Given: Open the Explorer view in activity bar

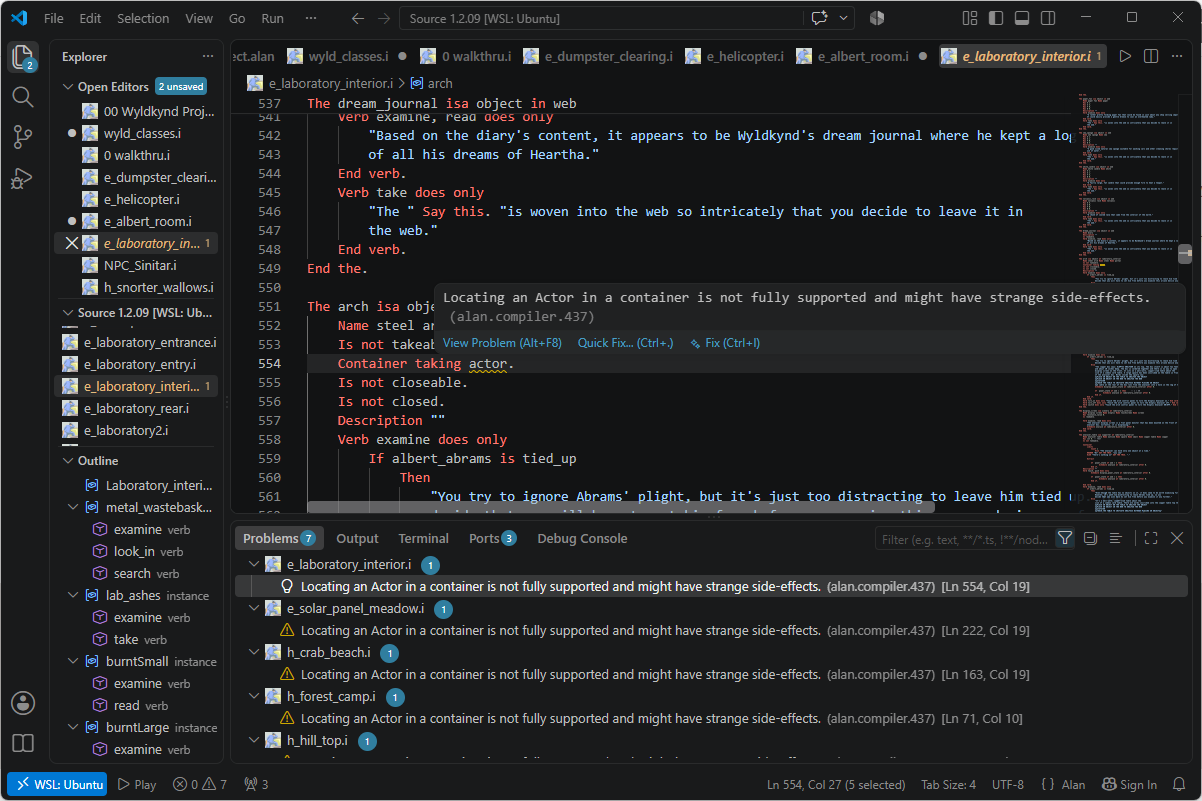Looking at the screenshot, I should (22, 57).
